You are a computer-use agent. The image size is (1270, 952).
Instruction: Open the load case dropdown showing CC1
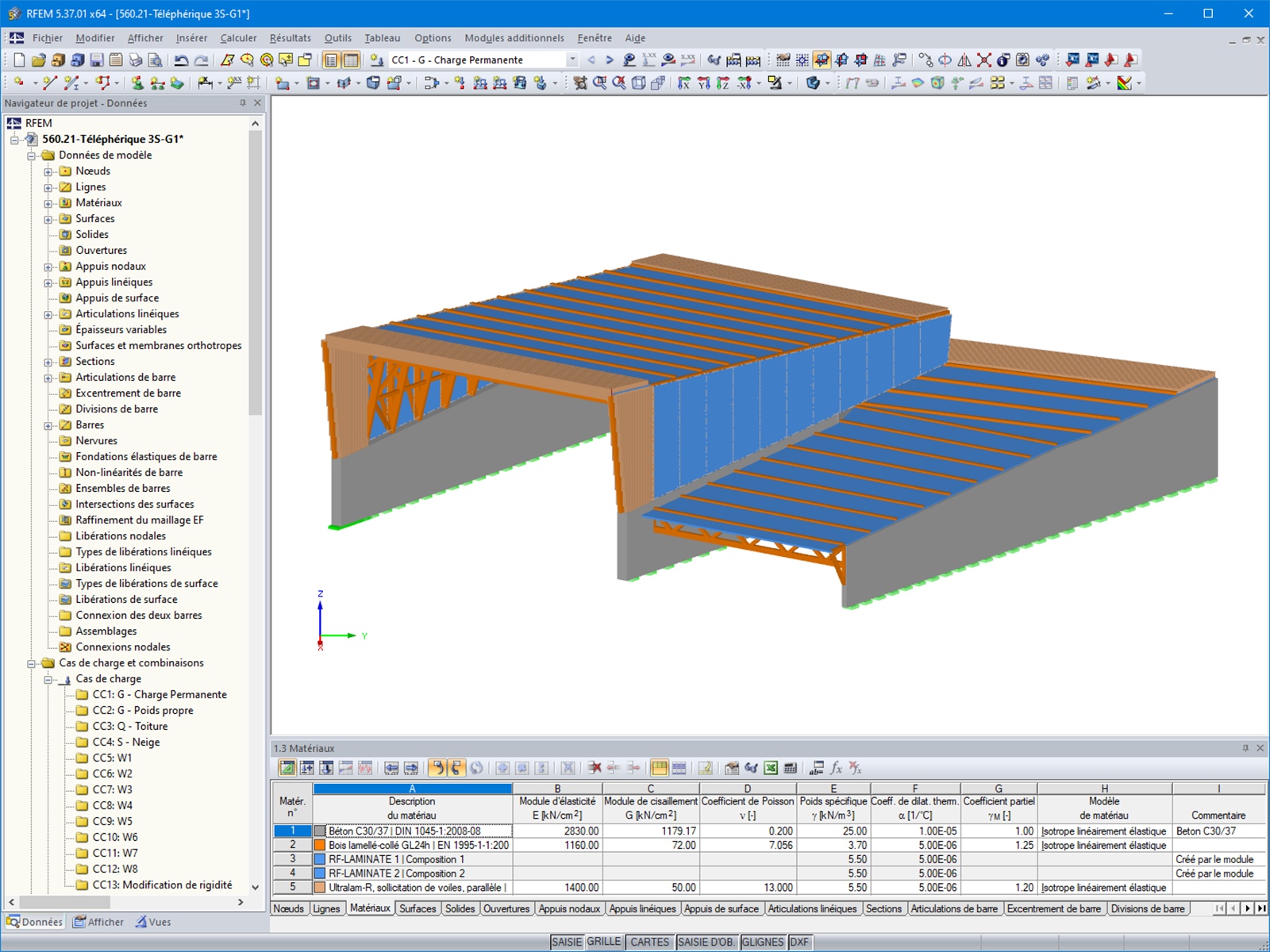click(574, 59)
